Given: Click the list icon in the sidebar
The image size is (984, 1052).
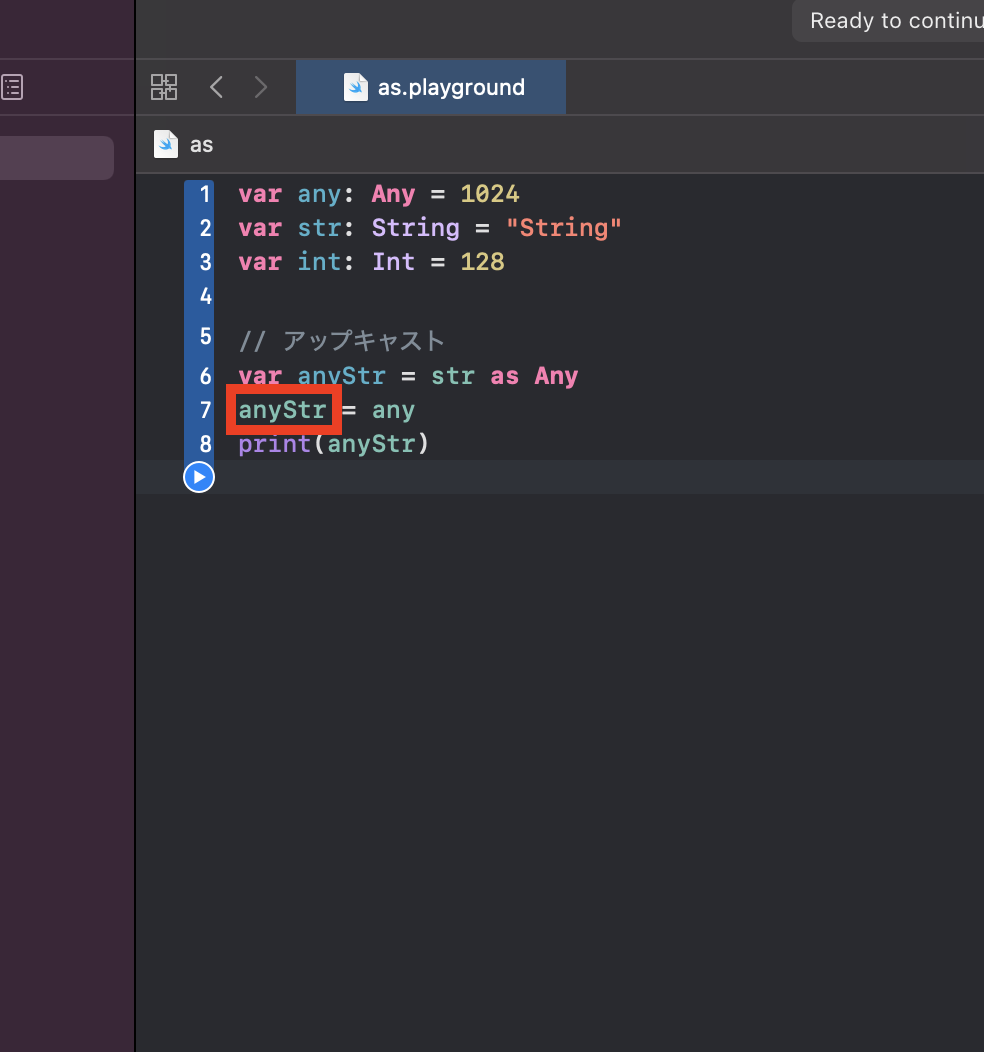Looking at the screenshot, I should pos(12,87).
